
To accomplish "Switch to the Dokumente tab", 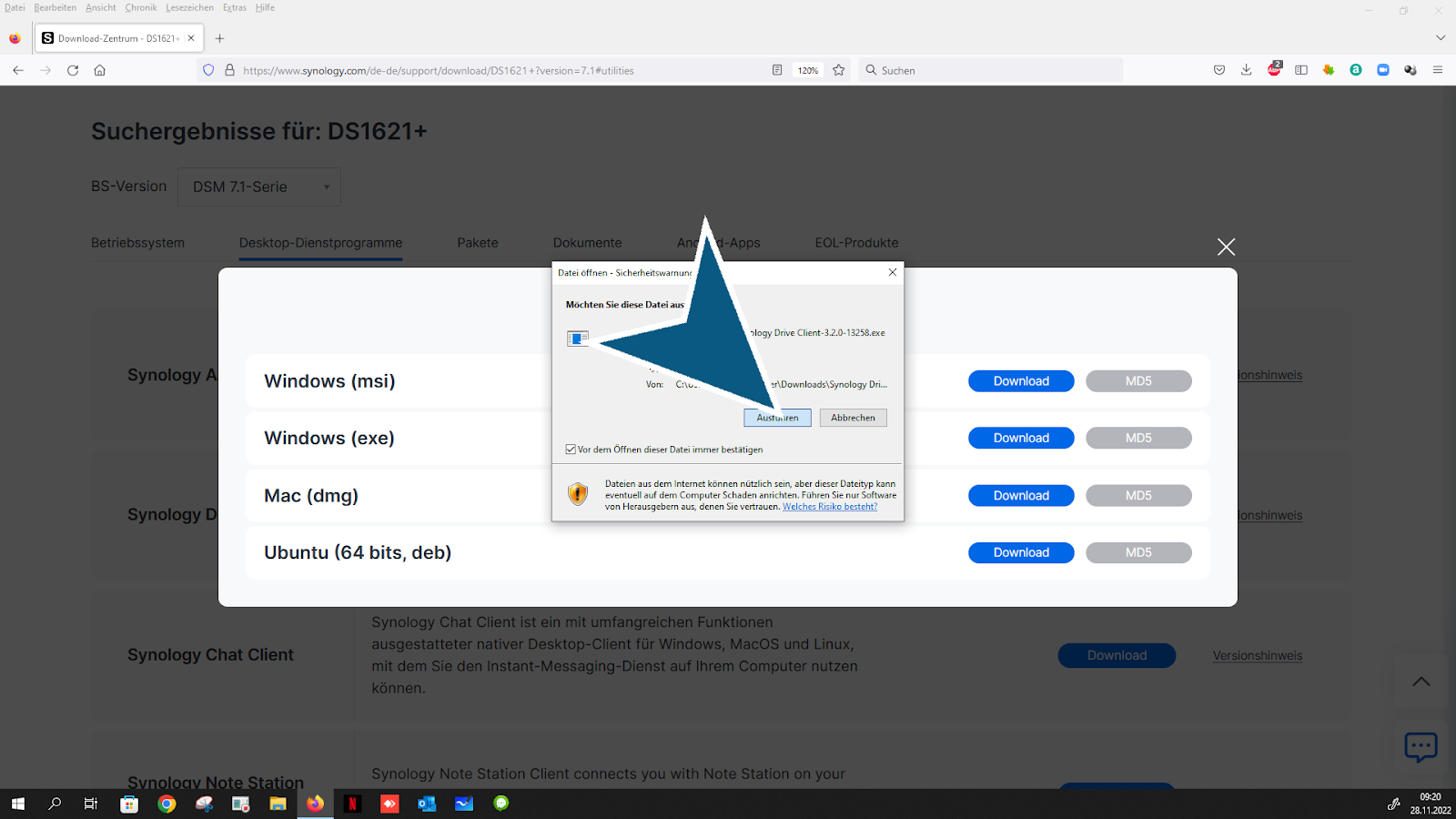I will pos(588,243).
